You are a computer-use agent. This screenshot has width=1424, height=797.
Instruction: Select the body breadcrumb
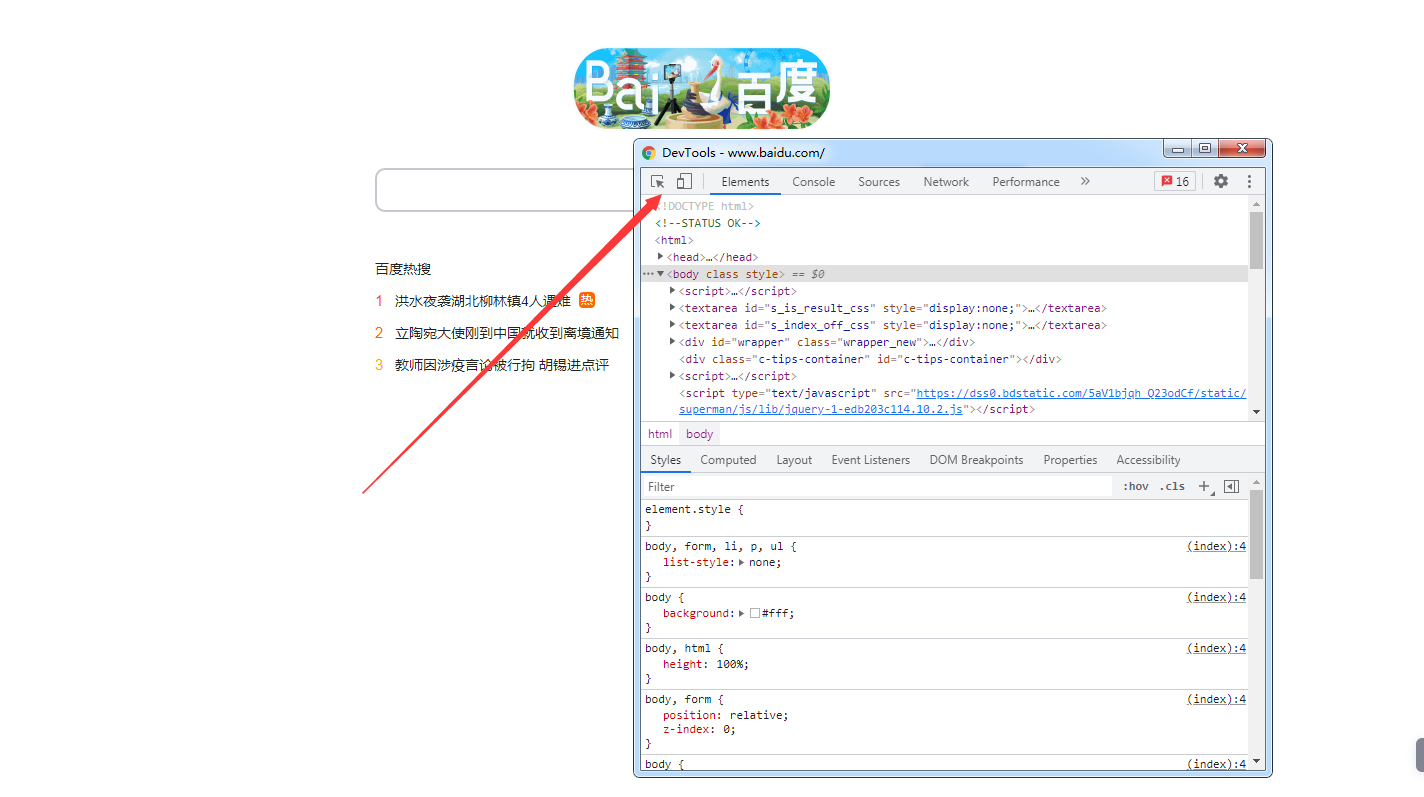[700, 434]
